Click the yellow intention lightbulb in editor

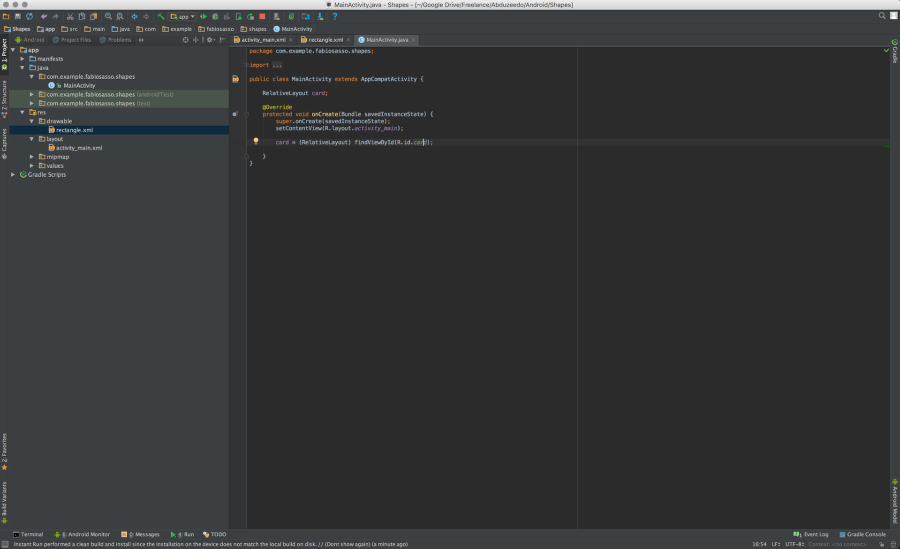[256, 141]
